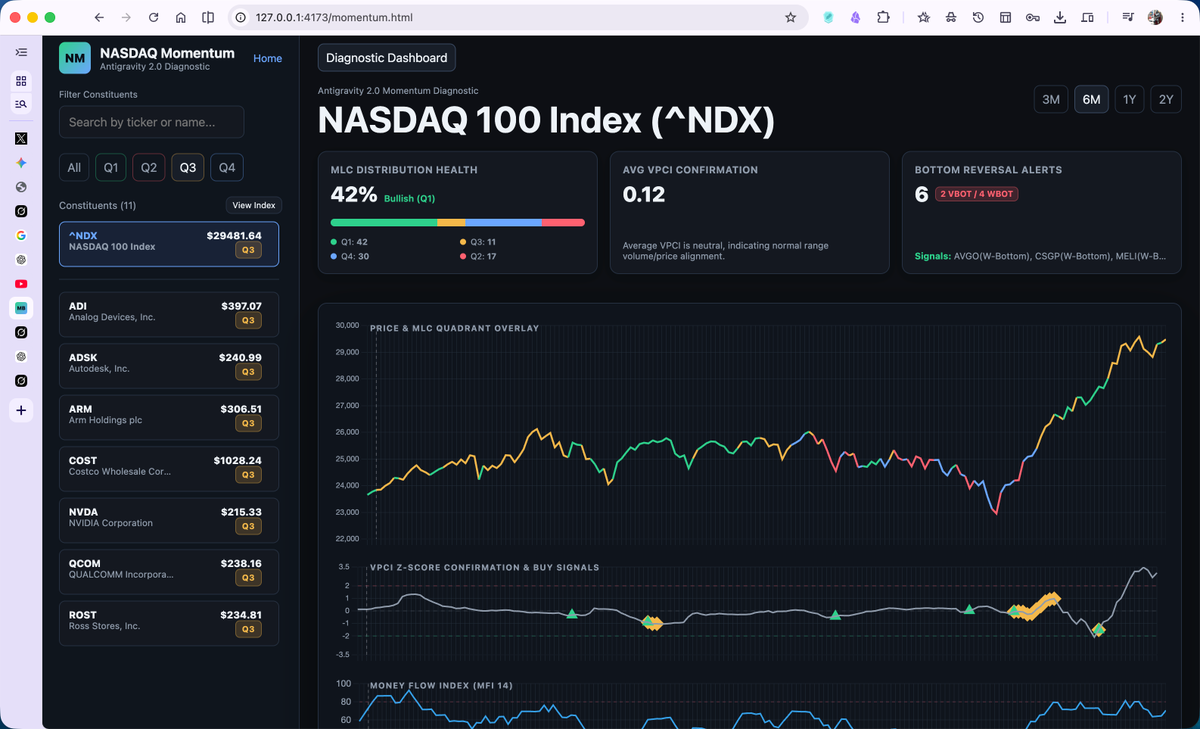Click the 42% distribution health value

coord(353,194)
